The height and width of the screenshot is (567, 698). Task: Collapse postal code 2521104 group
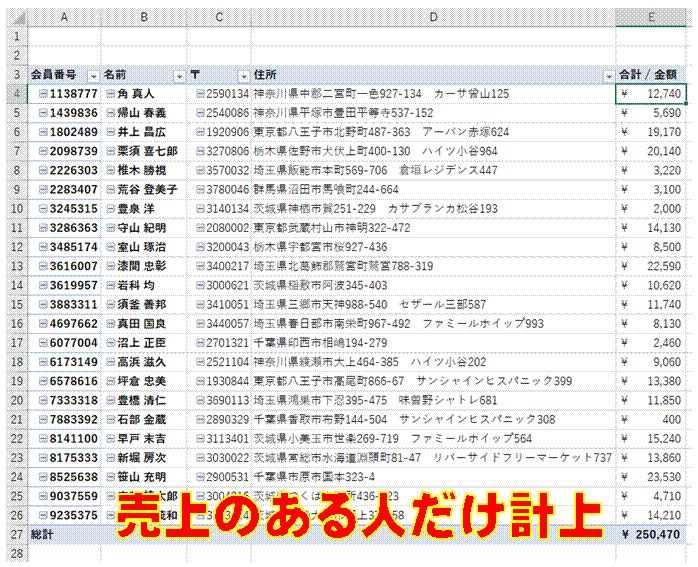pos(201,361)
